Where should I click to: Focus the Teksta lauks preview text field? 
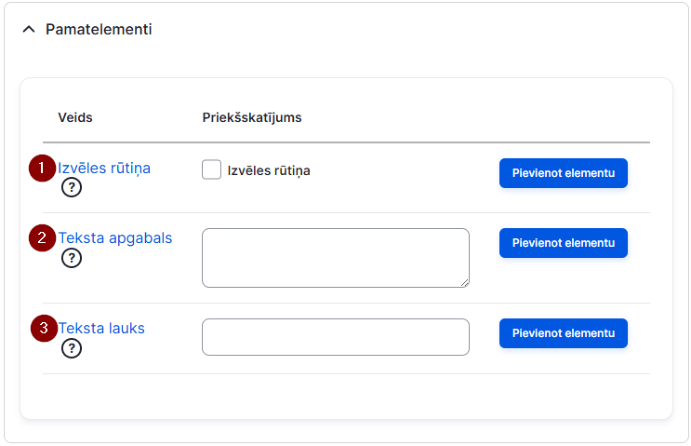336,337
